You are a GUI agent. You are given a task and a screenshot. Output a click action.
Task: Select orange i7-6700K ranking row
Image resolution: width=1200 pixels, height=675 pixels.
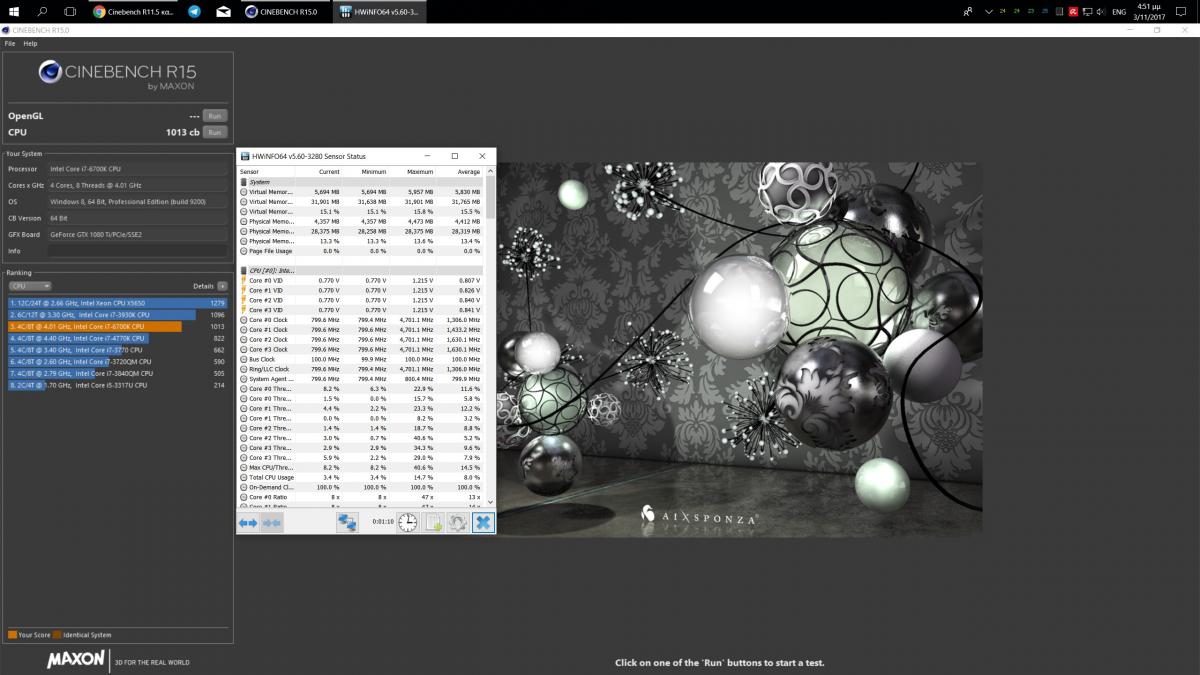point(118,326)
